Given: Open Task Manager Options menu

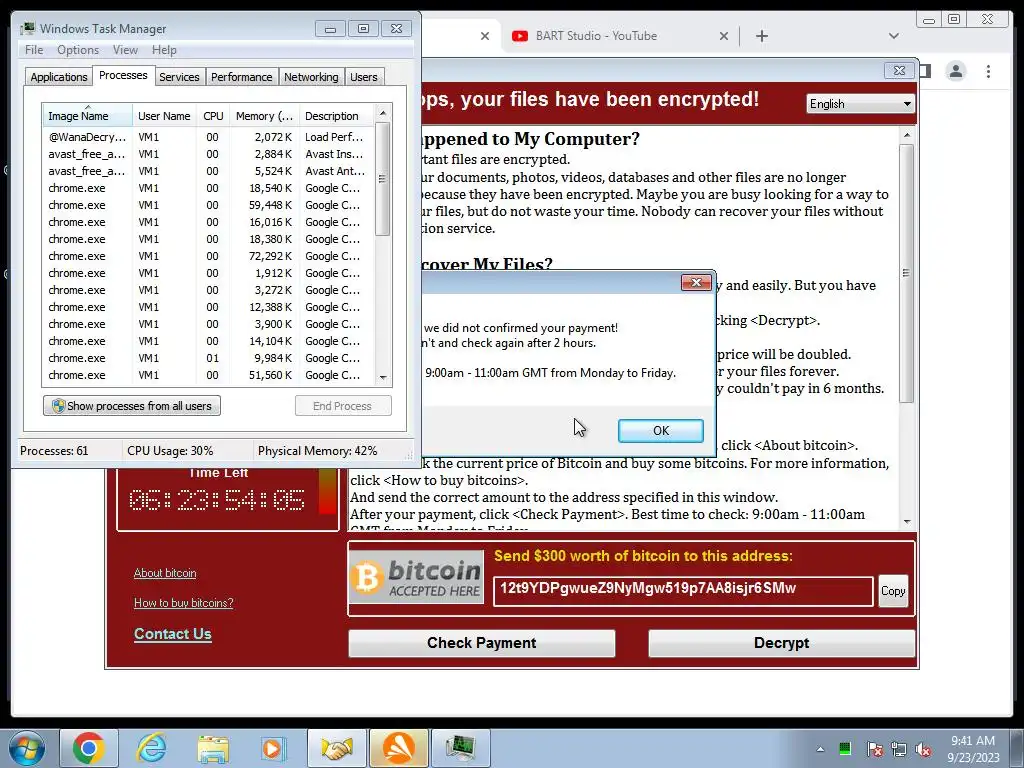Looking at the screenshot, I should click(x=78, y=50).
